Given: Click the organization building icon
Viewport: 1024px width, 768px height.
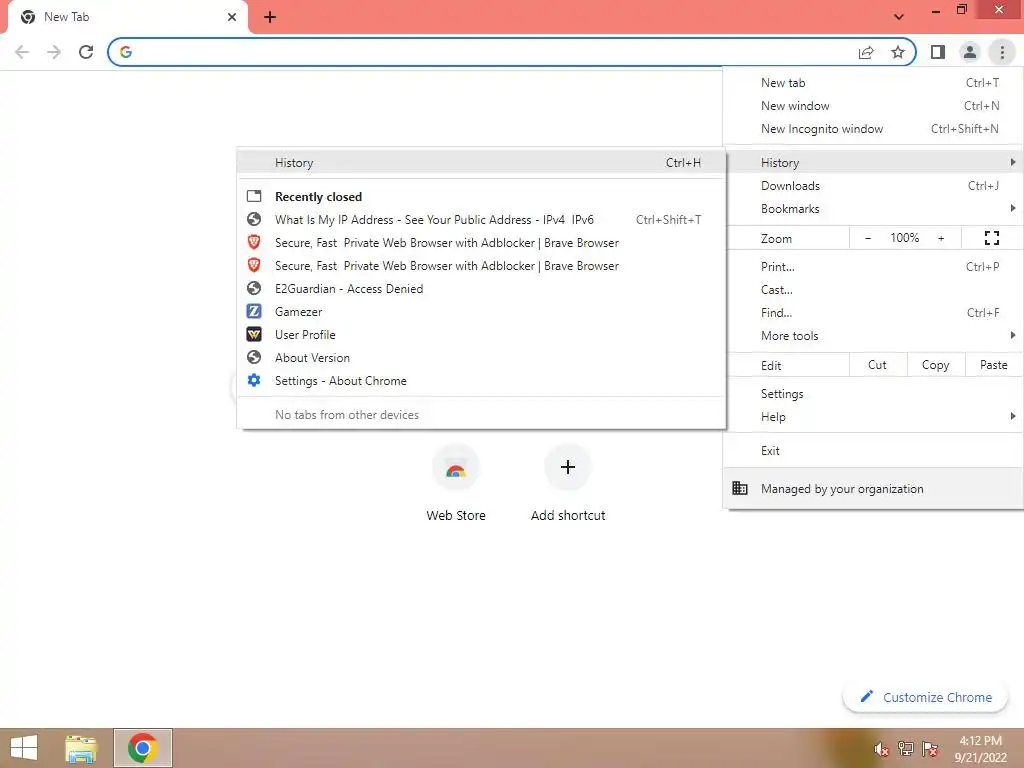Looking at the screenshot, I should click(x=739, y=488).
